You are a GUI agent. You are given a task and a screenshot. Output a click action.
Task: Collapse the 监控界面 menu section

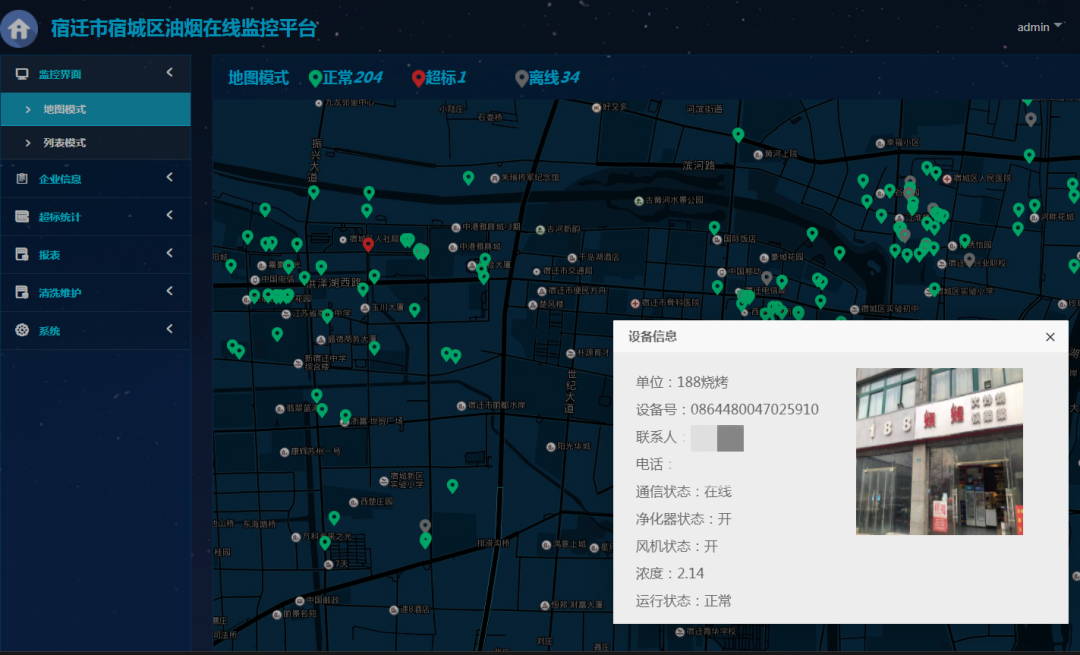point(169,73)
